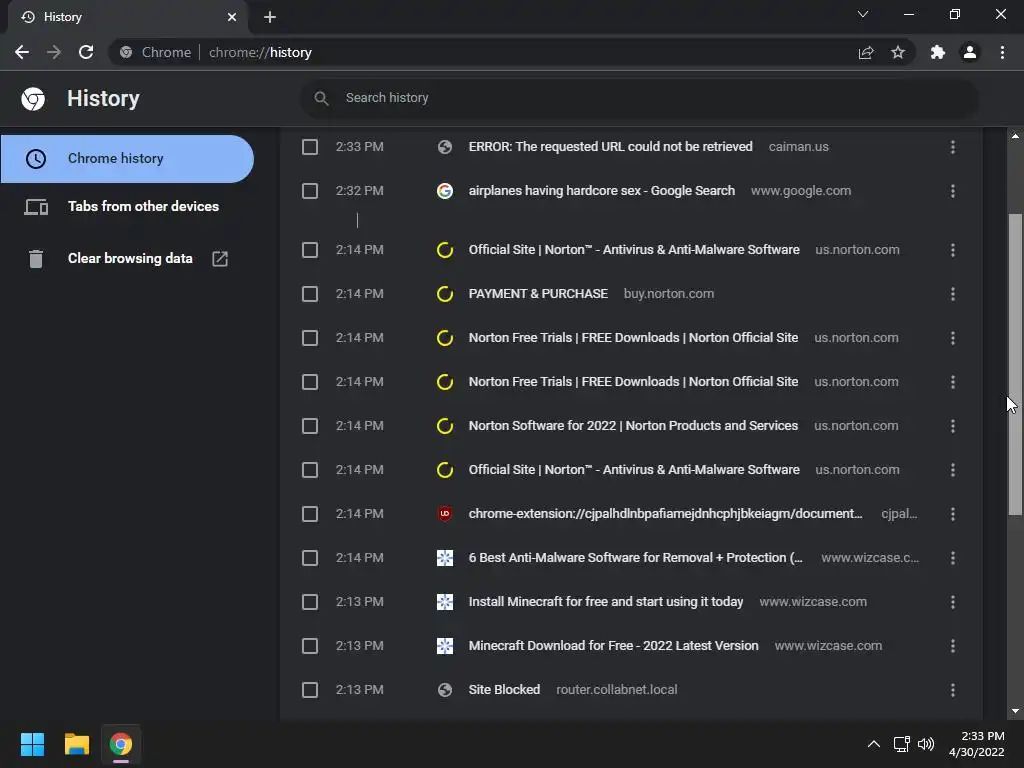Viewport: 1024px width, 768px height.
Task: Click the external-link icon after Clear browsing data
Action: click(220, 259)
